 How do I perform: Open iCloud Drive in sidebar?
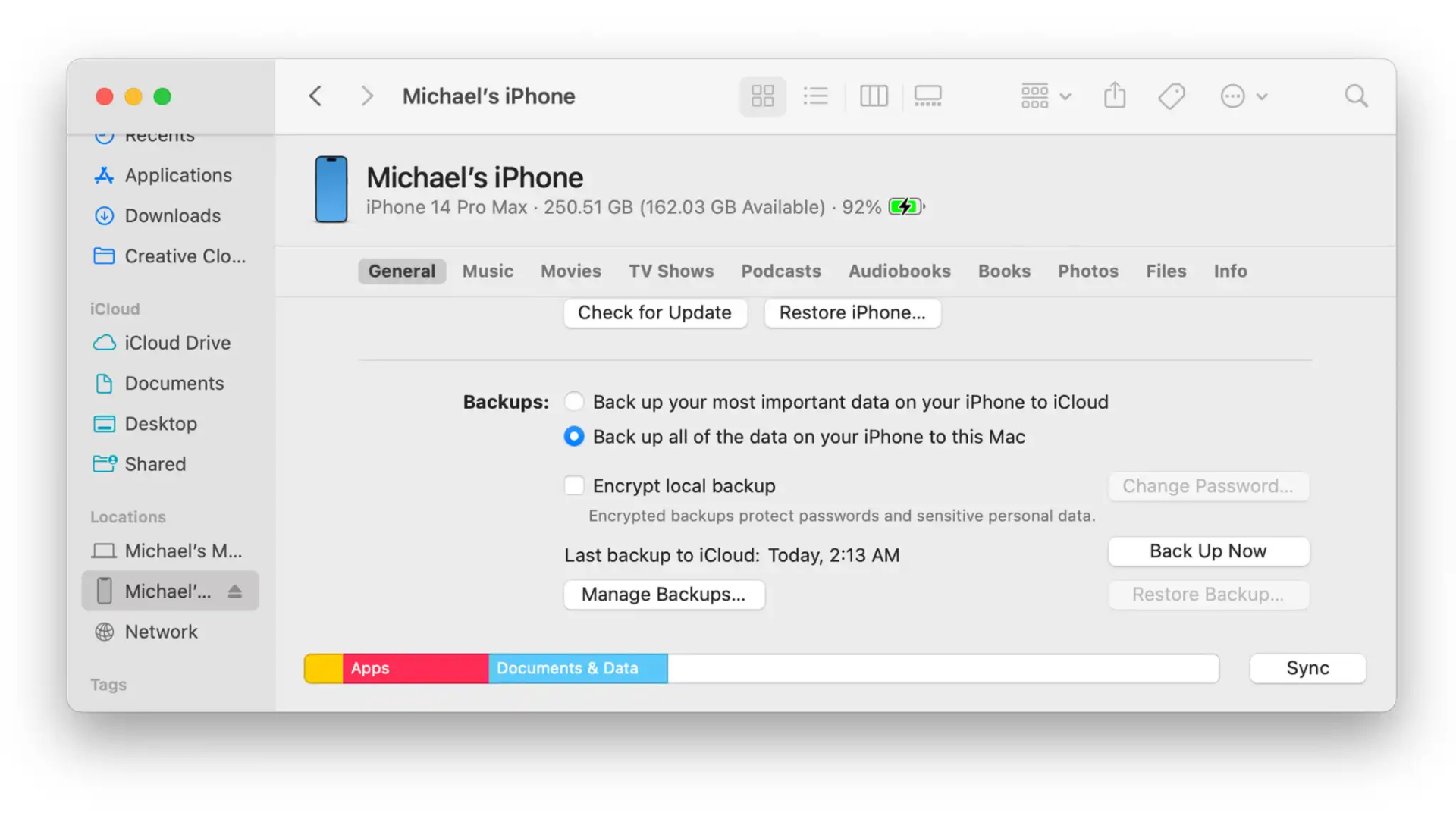tap(177, 343)
